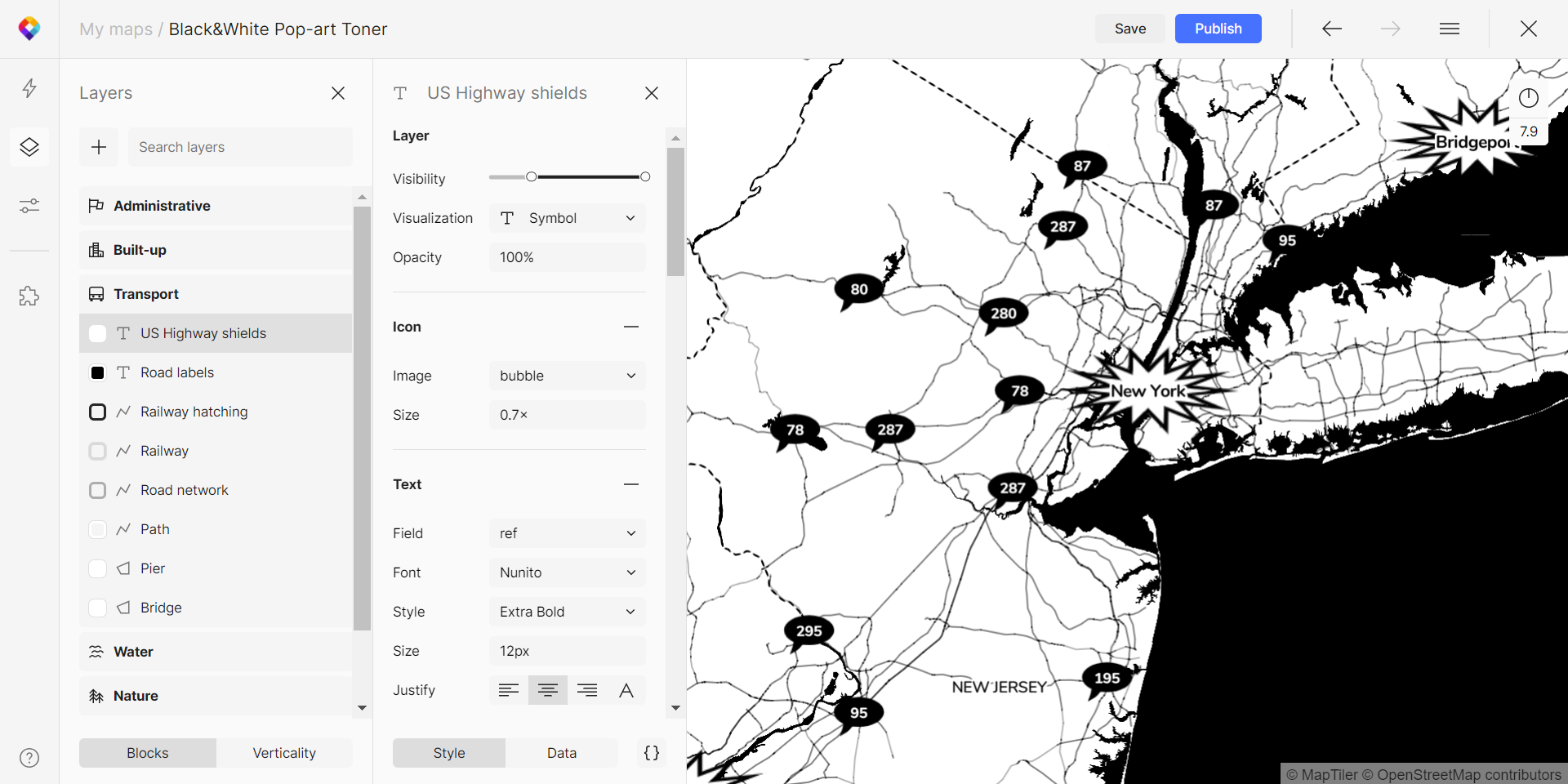Toggle visibility of Road labels layer
Image resolution: width=1568 pixels, height=784 pixels.
[97, 372]
